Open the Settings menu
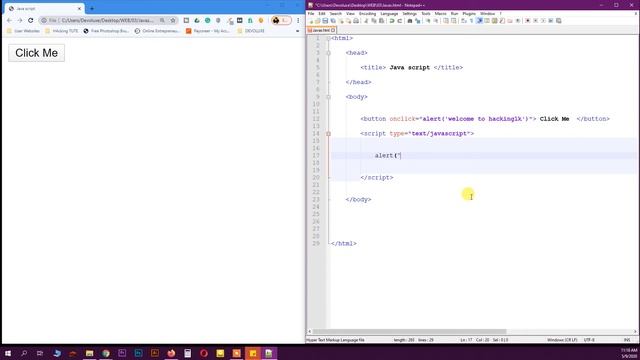Screen dimensions: 640x360 point(409,13)
